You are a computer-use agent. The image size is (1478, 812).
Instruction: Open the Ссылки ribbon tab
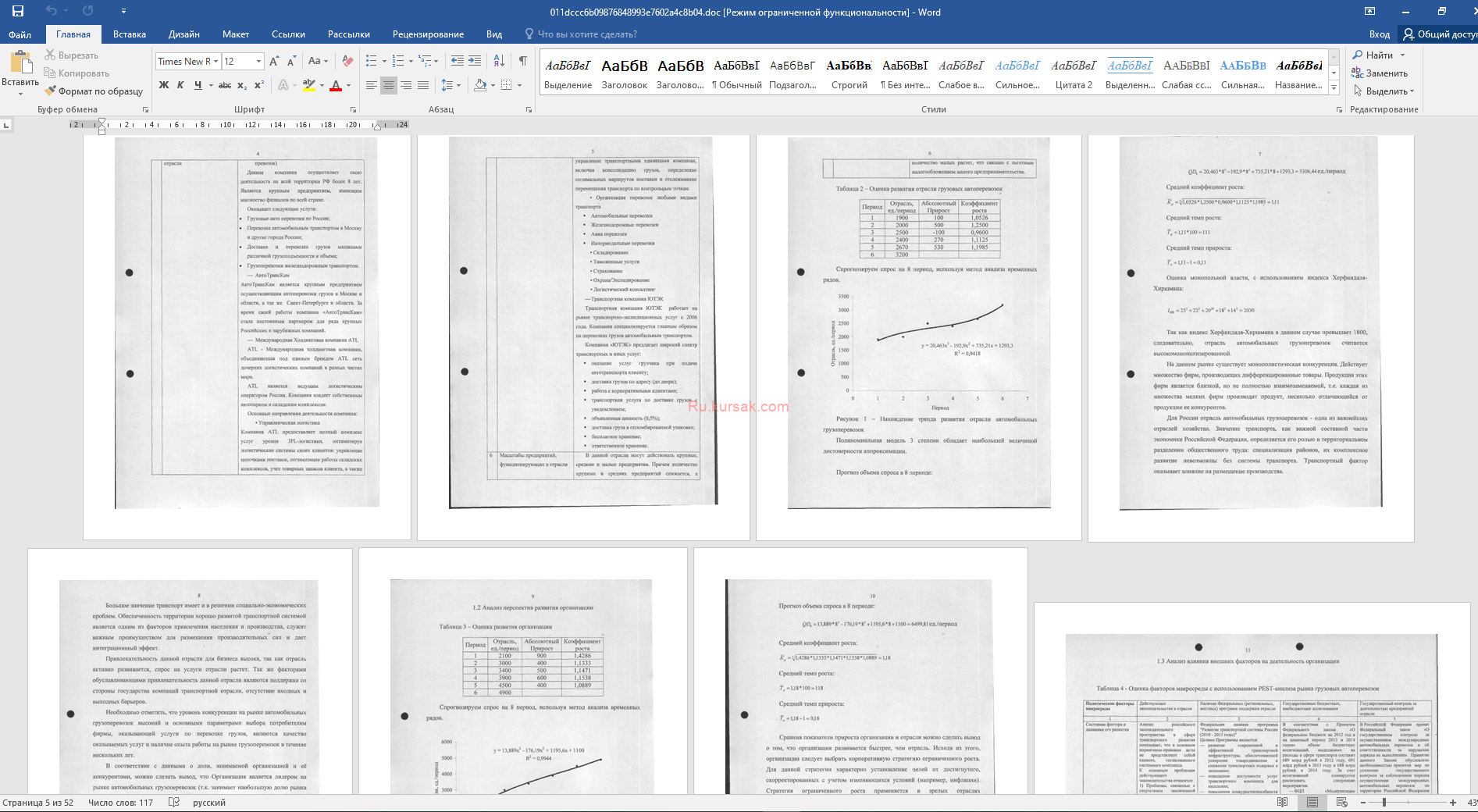288,34
